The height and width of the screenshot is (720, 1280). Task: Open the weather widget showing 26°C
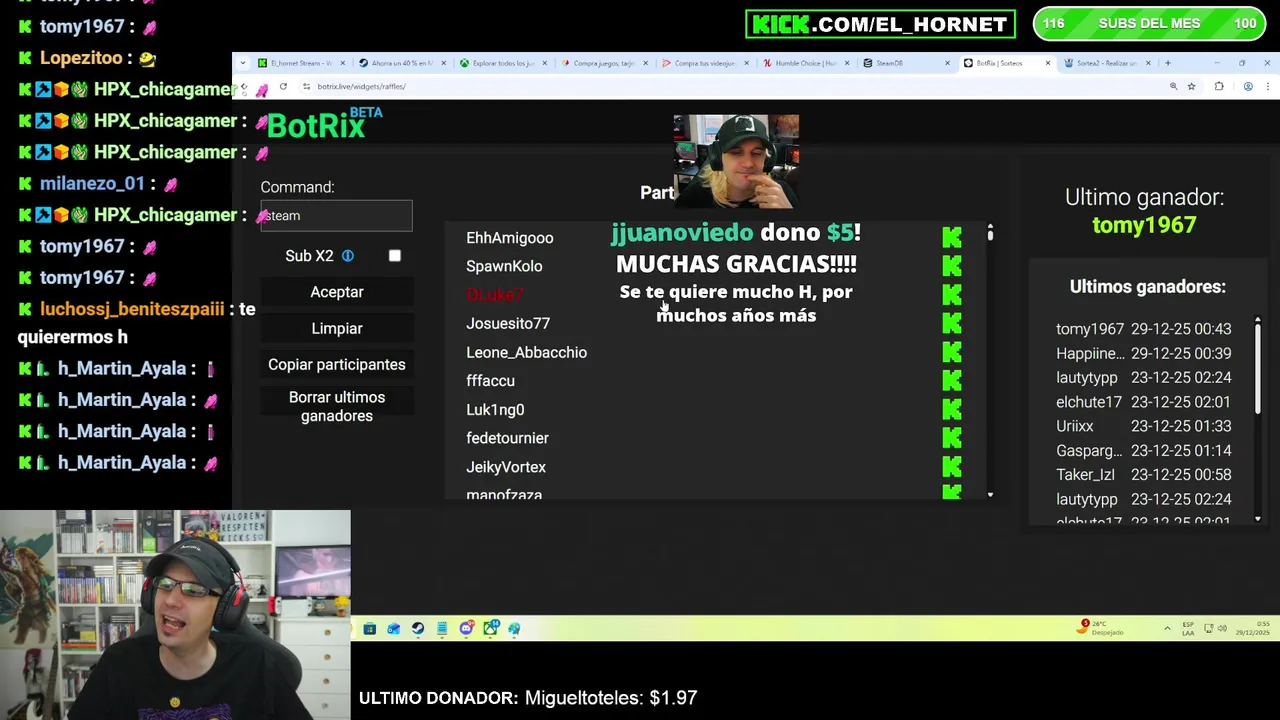1100,628
